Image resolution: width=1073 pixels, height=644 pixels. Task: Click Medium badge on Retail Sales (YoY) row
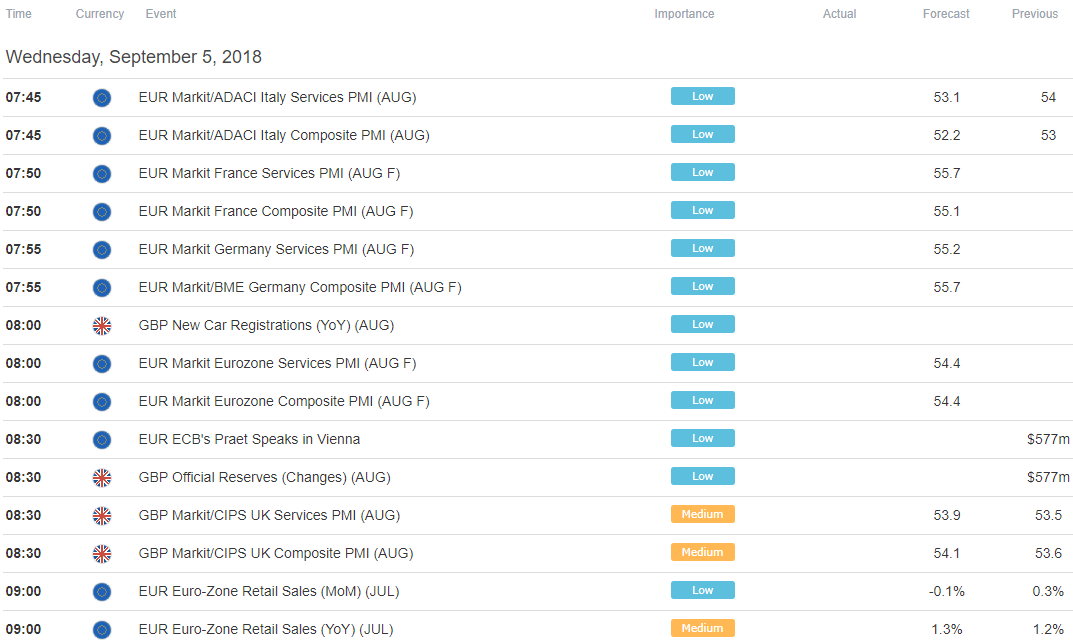pyautogui.click(x=703, y=628)
